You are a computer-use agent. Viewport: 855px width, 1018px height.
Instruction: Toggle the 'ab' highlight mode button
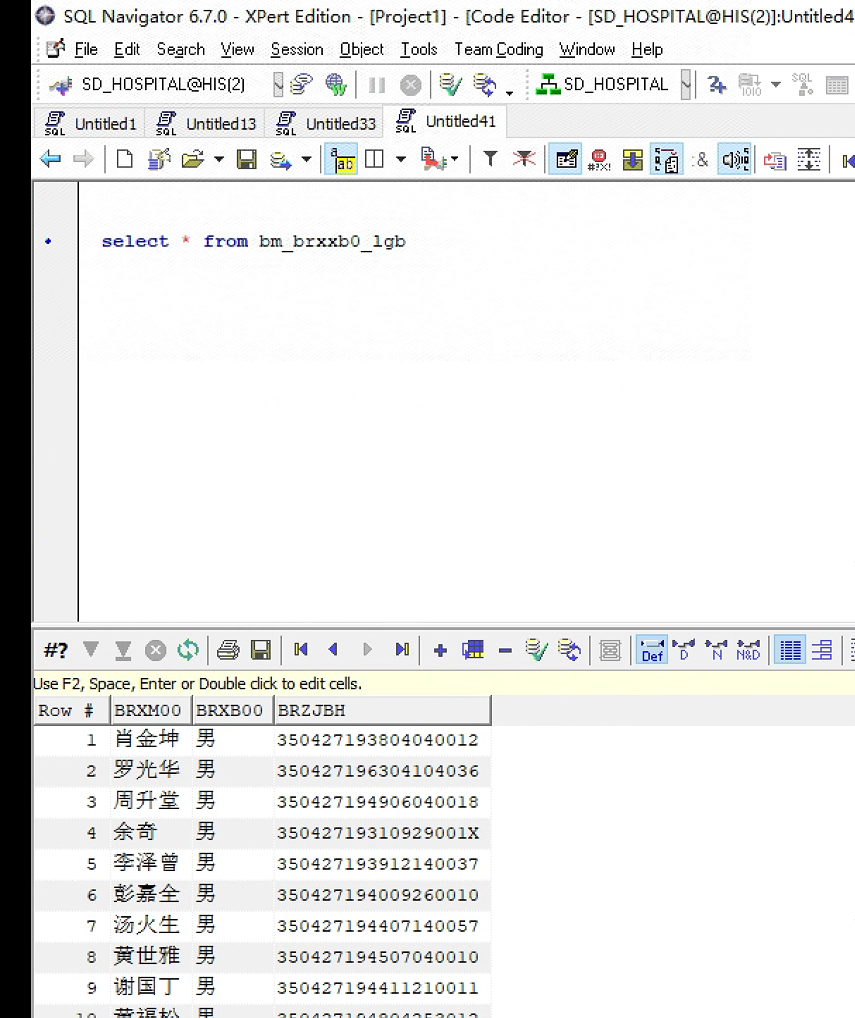pos(341,160)
